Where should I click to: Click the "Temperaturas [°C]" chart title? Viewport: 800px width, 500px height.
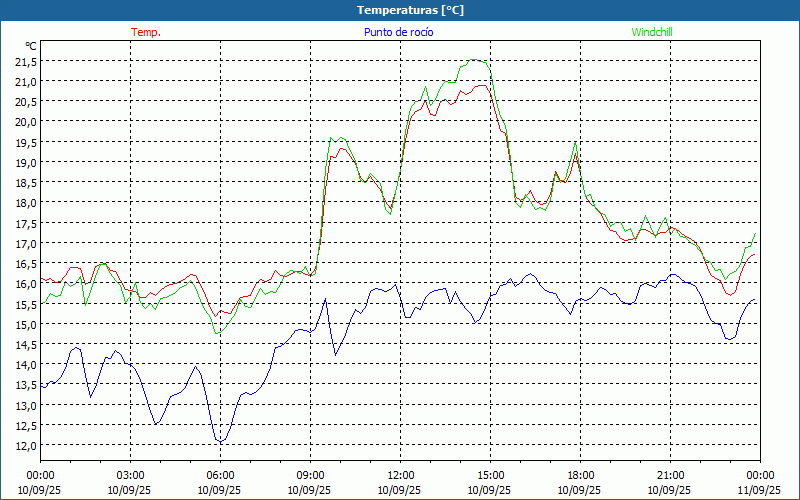pyautogui.click(x=410, y=10)
